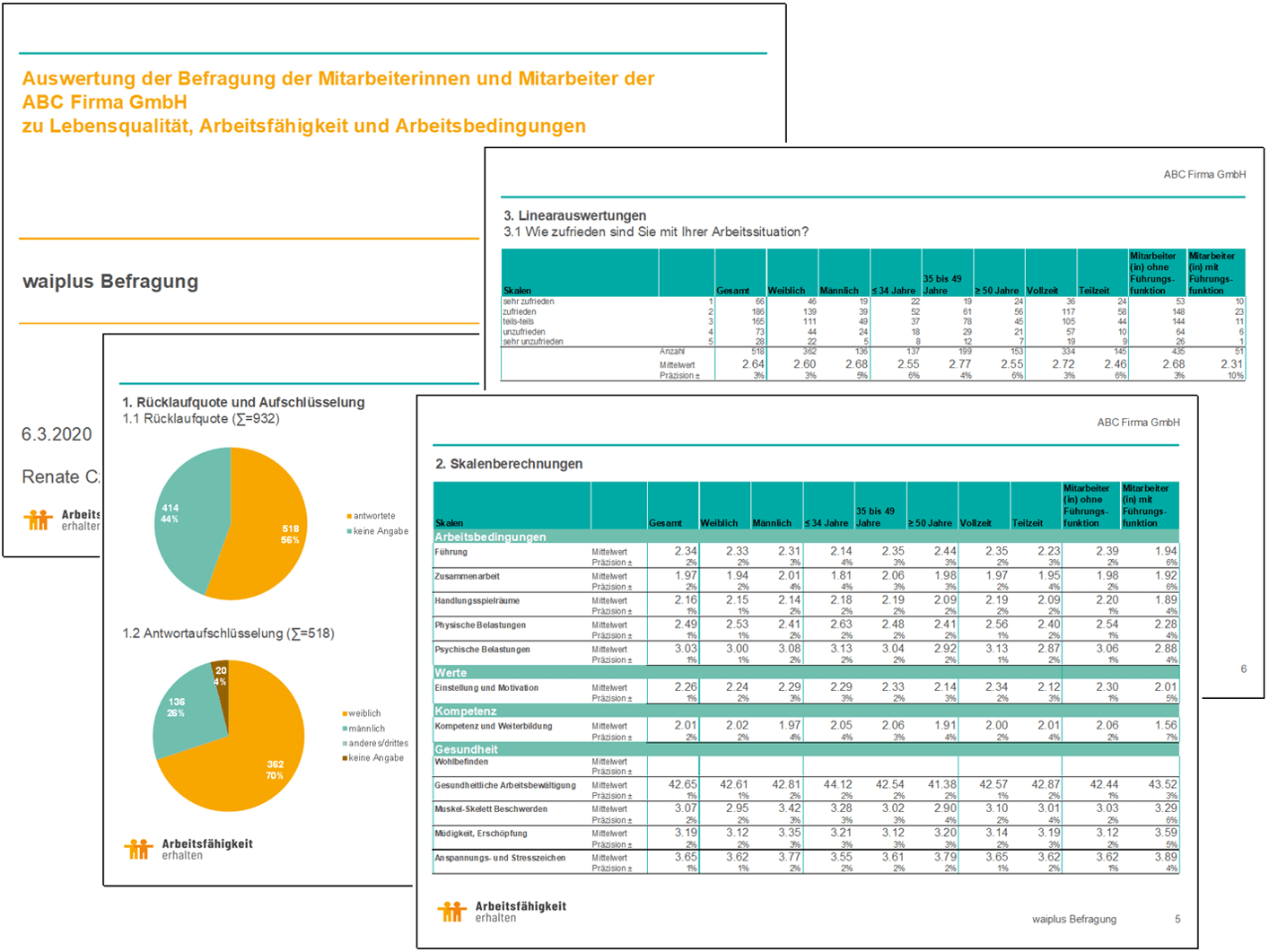Click the 'sehr unzufrieden' row label
Viewport: 1269px width, 952px height.
tap(533, 342)
